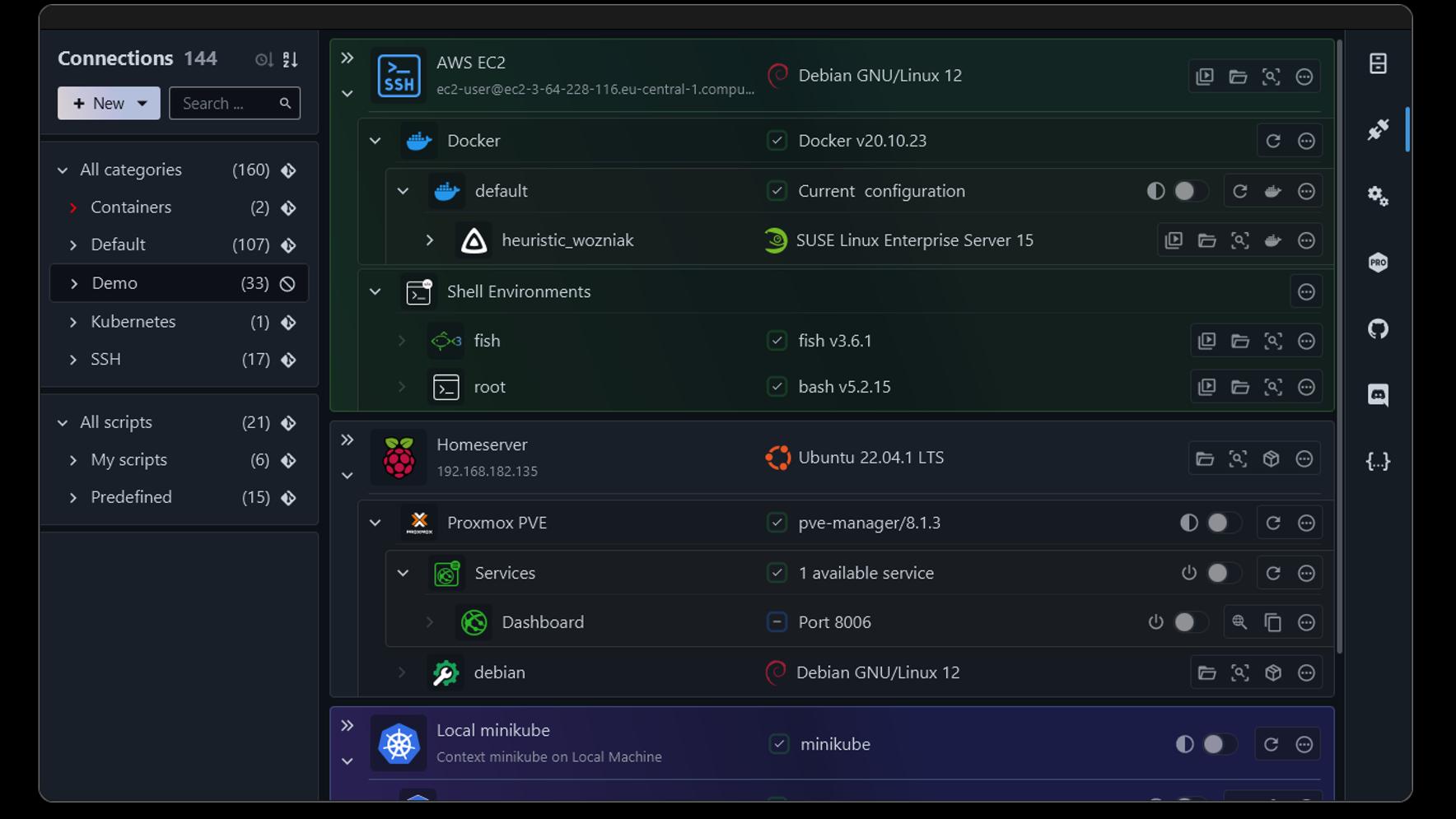The width and height of the screenshot is (1456, 819).
Task: Browse files of debian VM
Action: pos(1206,672)
